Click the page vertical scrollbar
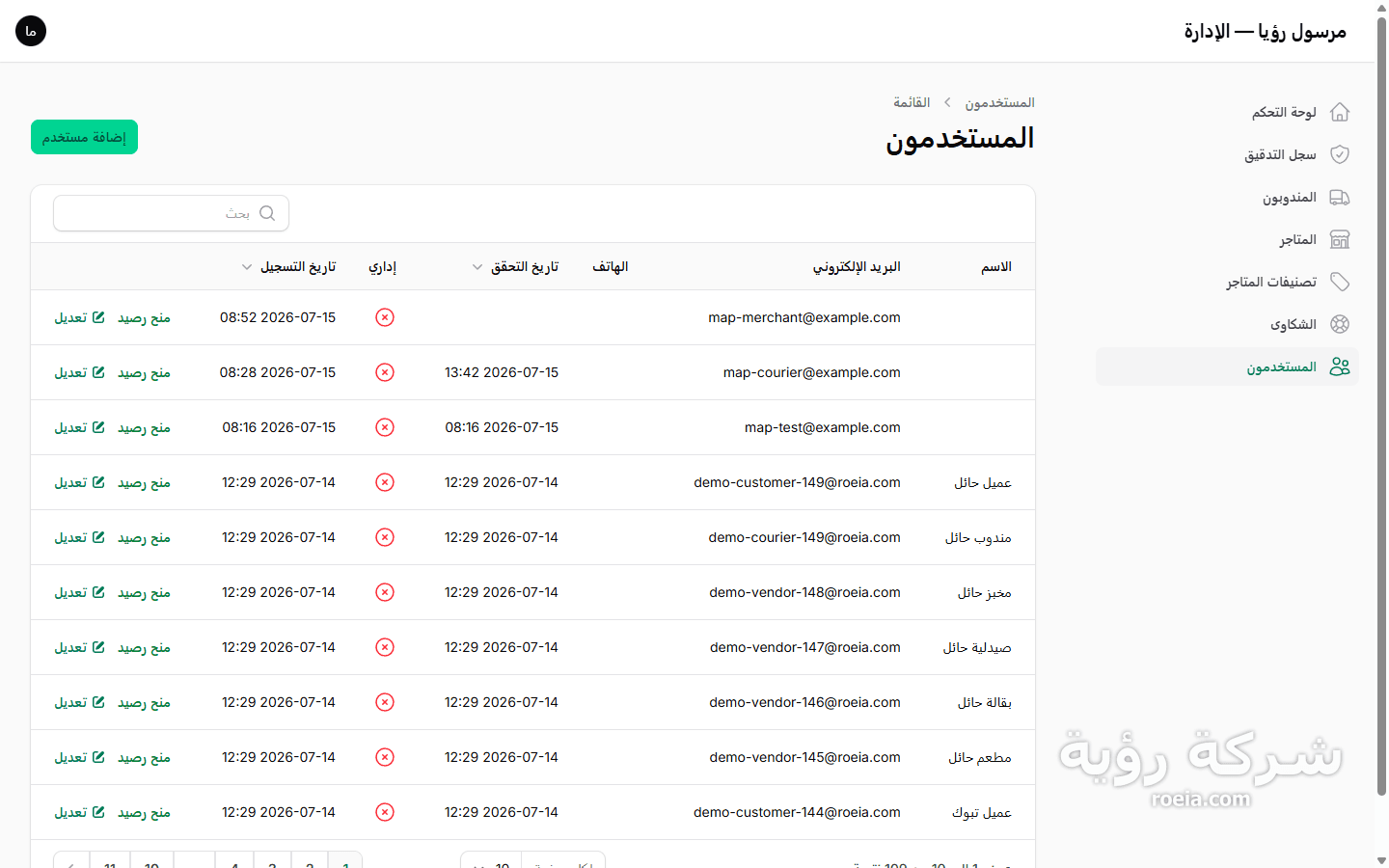Screen dimensions: 1389x868 click(1381, 405)
